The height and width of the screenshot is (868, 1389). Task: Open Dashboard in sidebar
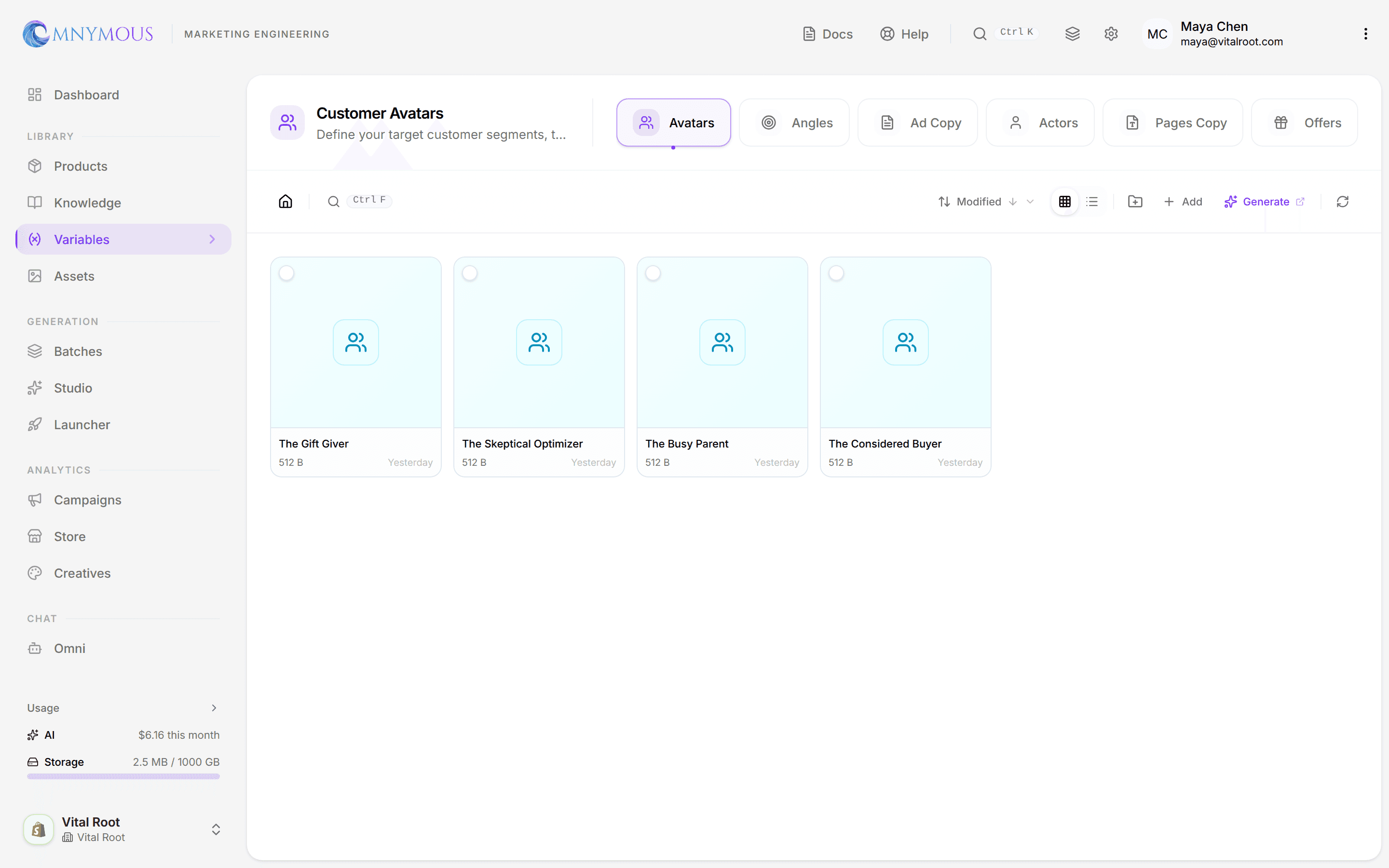click(x=123, y=95)
